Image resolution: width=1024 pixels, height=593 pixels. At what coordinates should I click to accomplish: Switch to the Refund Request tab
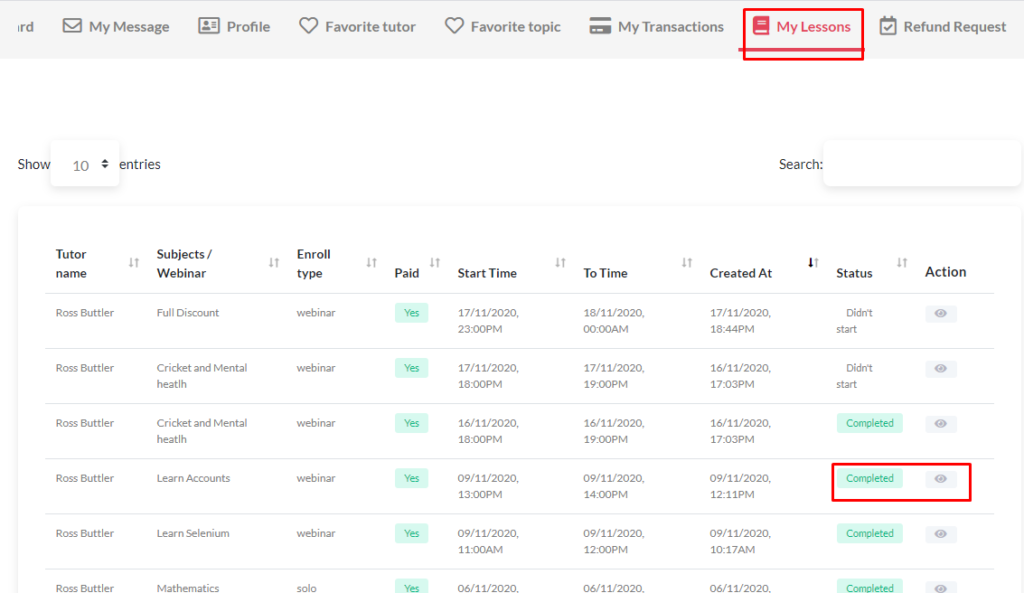pyautogui.click(x=954, y=26)
